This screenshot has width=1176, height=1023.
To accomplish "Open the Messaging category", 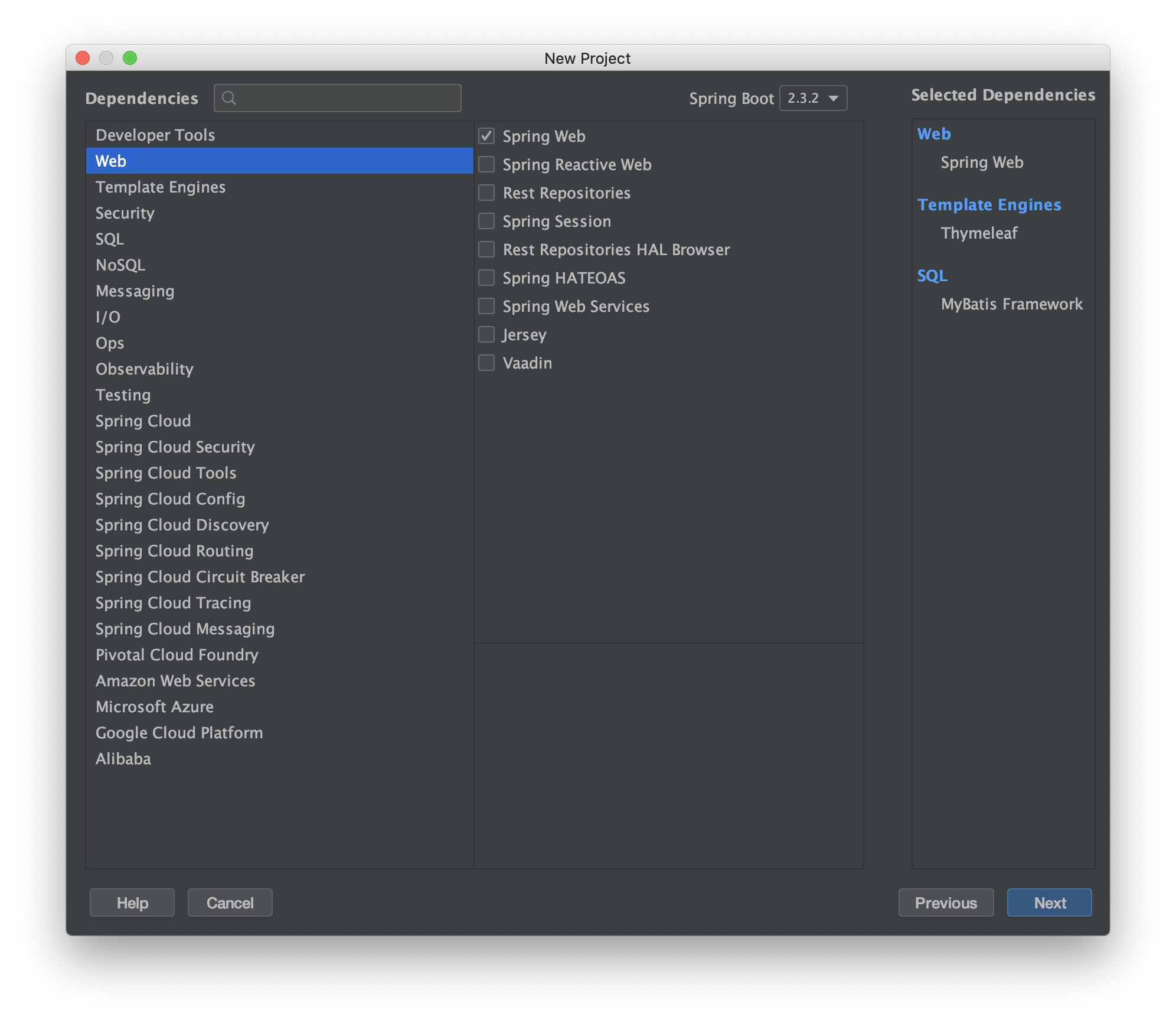I will tap(279, 291).
